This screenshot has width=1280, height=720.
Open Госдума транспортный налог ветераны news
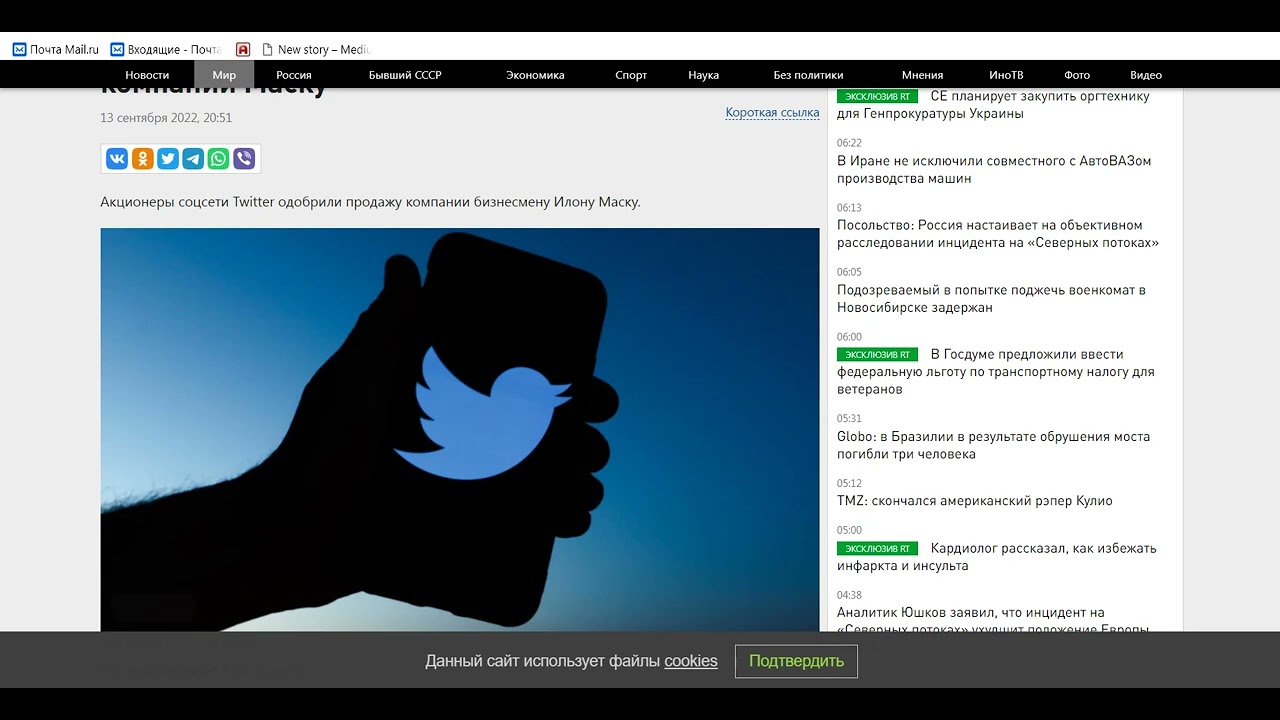(x=996, y=372)
